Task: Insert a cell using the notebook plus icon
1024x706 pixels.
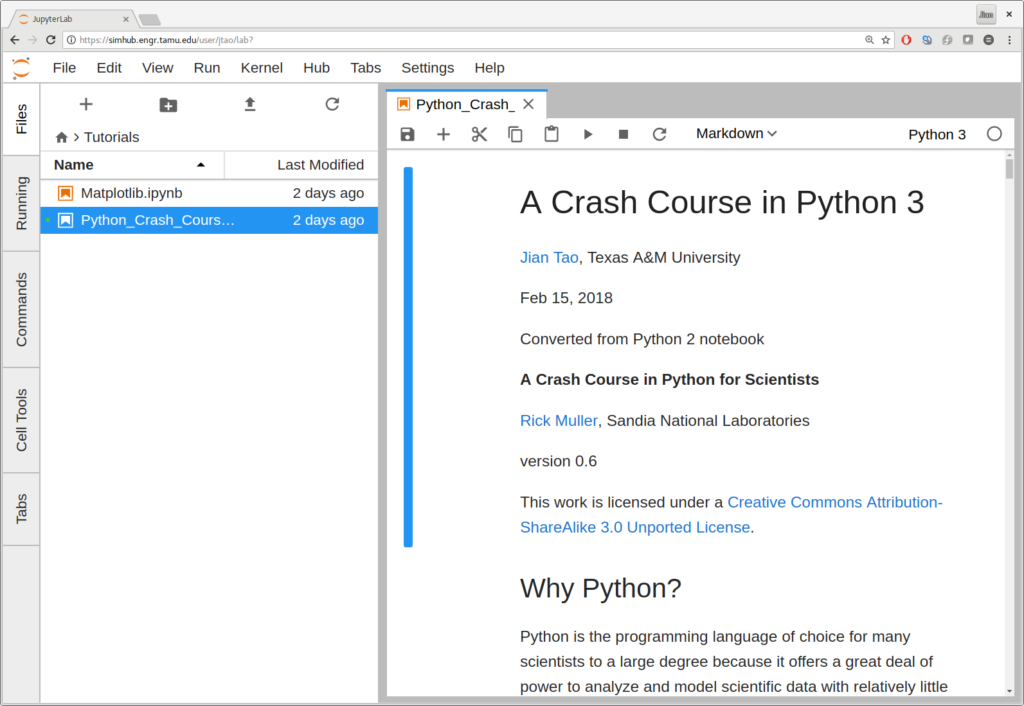Action: pyautogui.click(x=443, y=134)
